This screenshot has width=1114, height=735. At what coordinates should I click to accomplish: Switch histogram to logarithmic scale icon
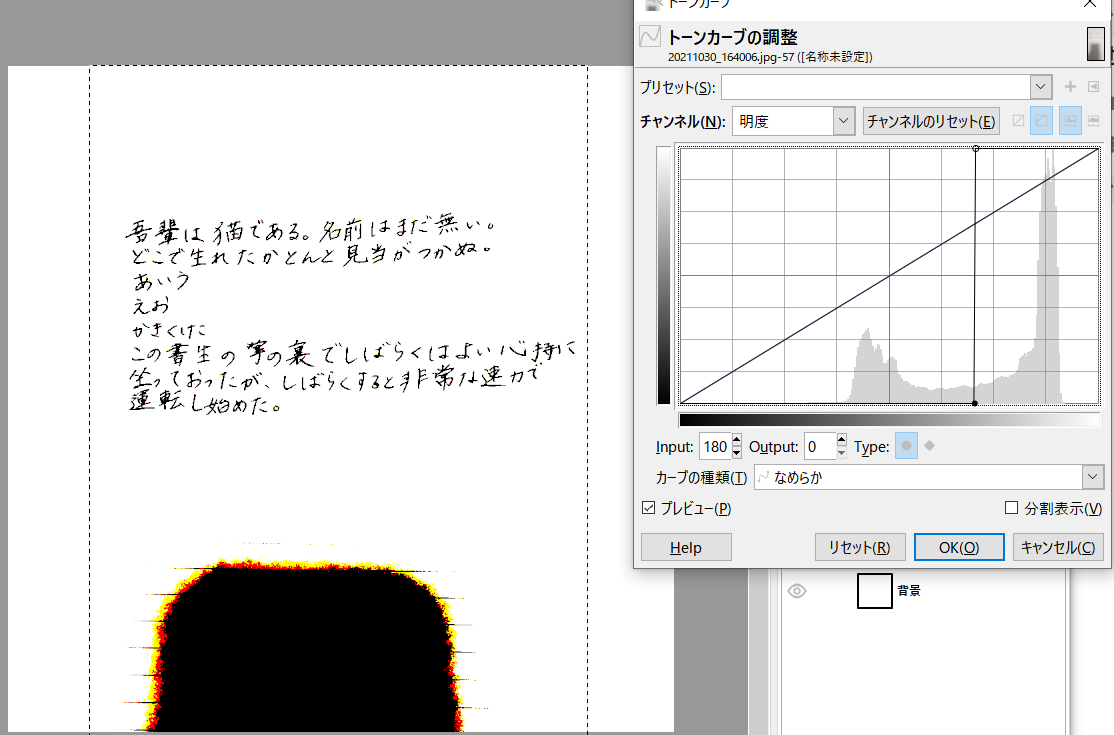pos(1094,120)
